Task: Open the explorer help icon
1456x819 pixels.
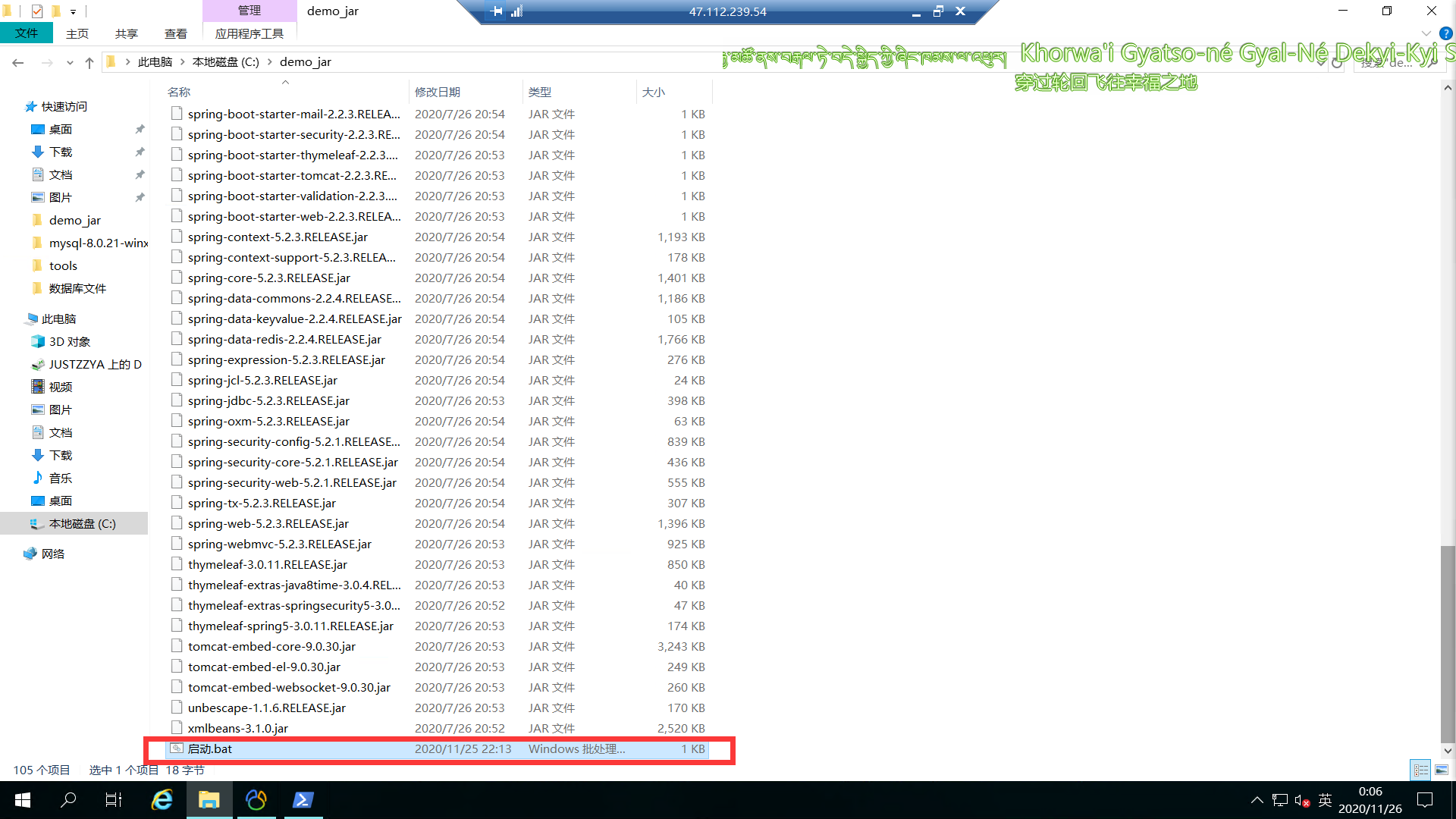Action: pos(1445,33)
